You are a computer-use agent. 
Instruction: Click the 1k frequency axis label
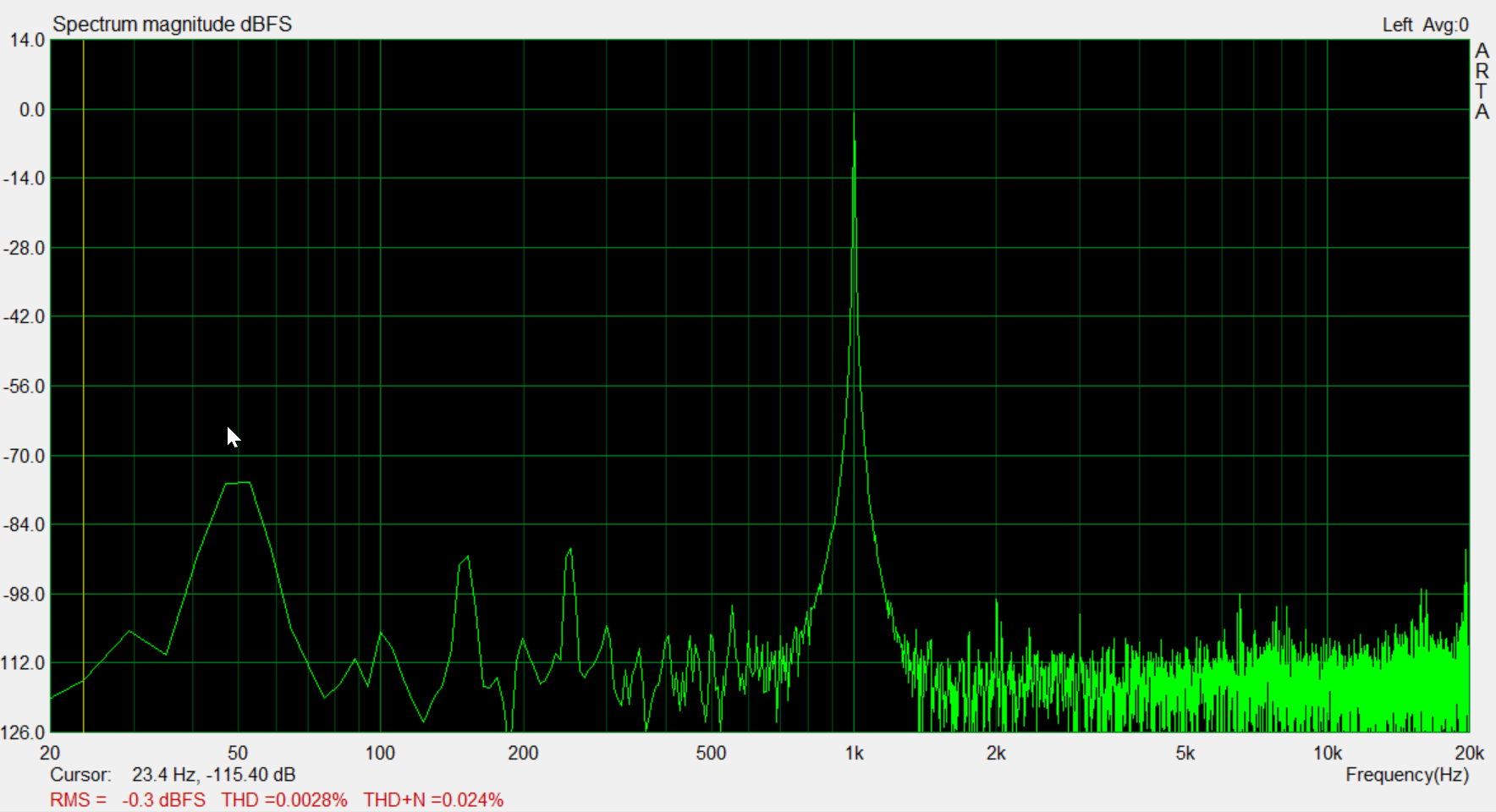854,753
